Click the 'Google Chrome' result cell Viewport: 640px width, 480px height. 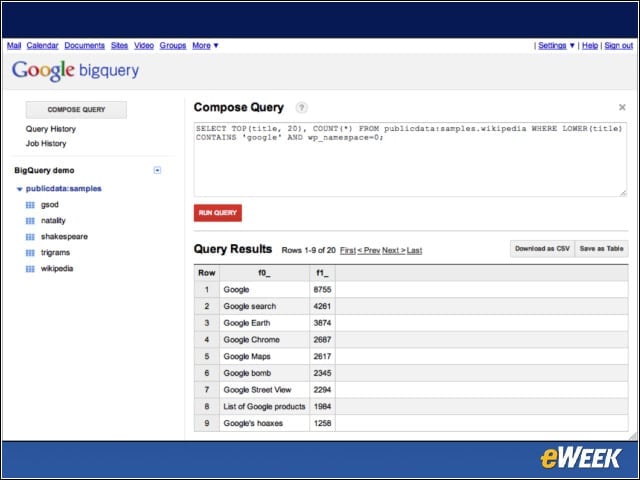pos(264,340)
